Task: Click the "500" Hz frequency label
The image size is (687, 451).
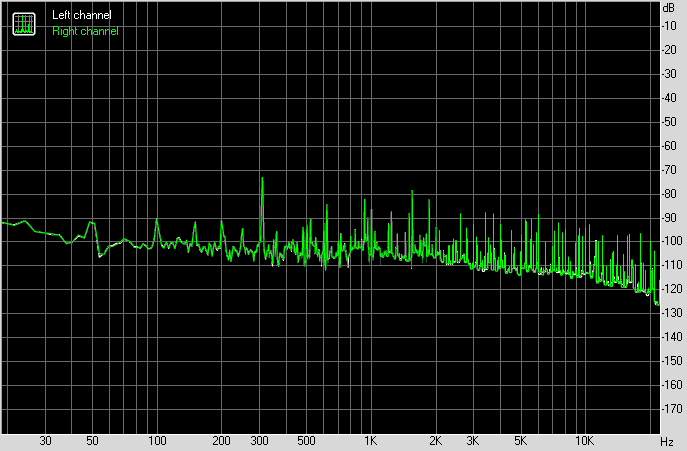Action: pos(306,441)
